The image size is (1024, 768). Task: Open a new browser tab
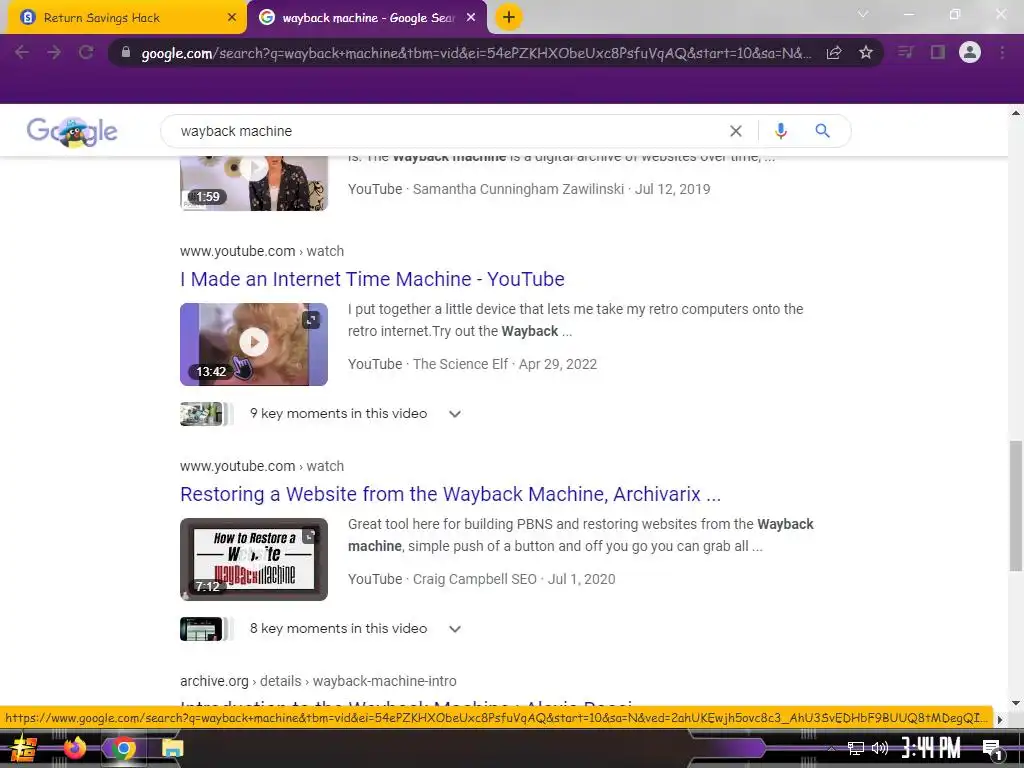click(x=509, y=17)
